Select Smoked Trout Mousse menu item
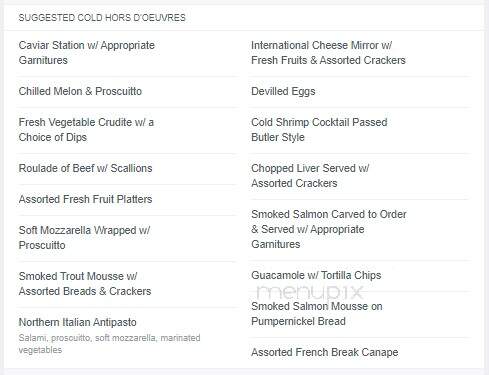Viewport: 489px width, 375px height. click(85, 284)
